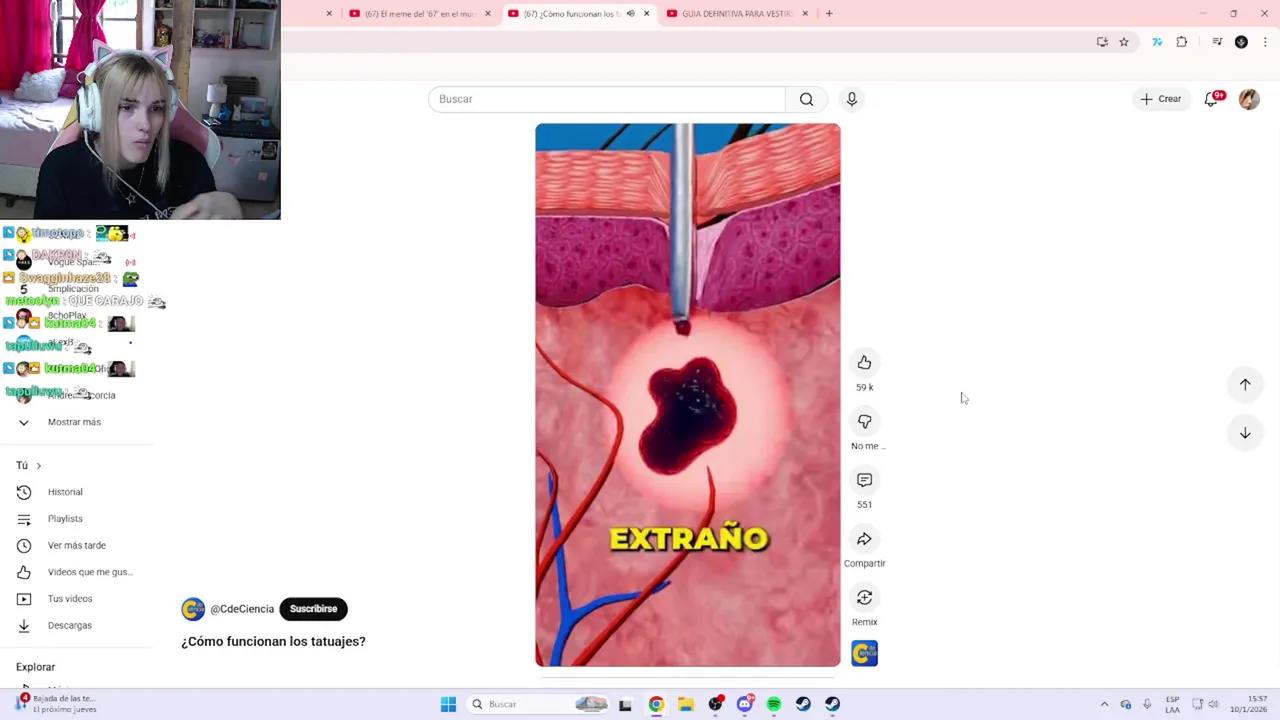The width and height of the screenshot is (1280, 720).
Task: Subscribe to CdeCiencia with Suscribirse
Action: [x=313, y=609]
